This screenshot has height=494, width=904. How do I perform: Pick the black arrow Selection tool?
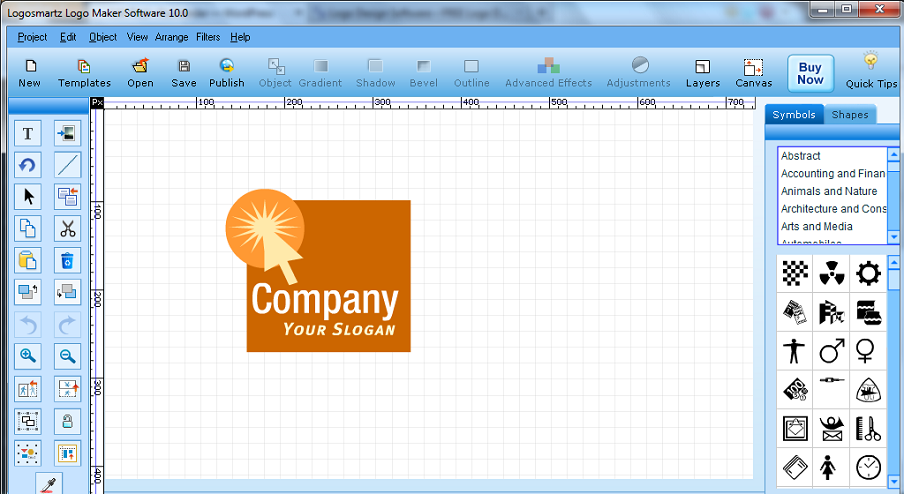coord(28,197)
